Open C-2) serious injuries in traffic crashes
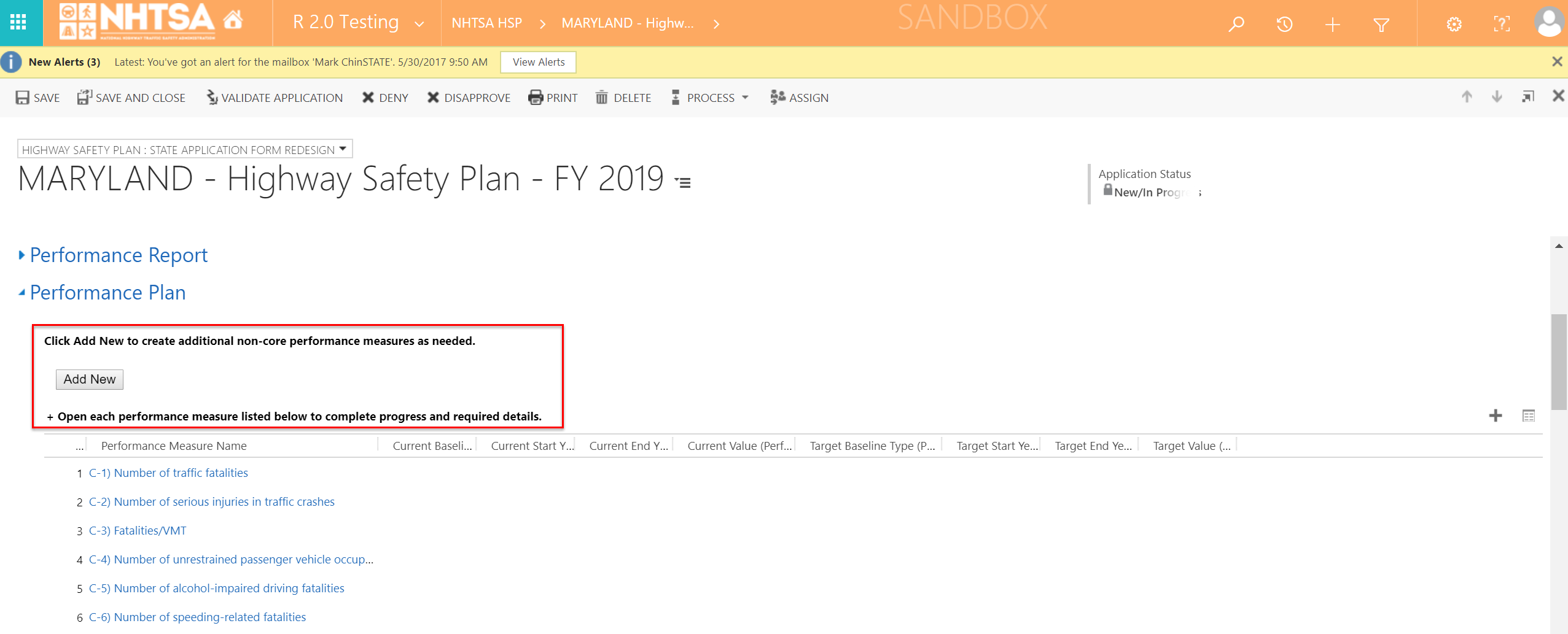The width and height of the screenshot is (1568, 634). coord(212,501)
